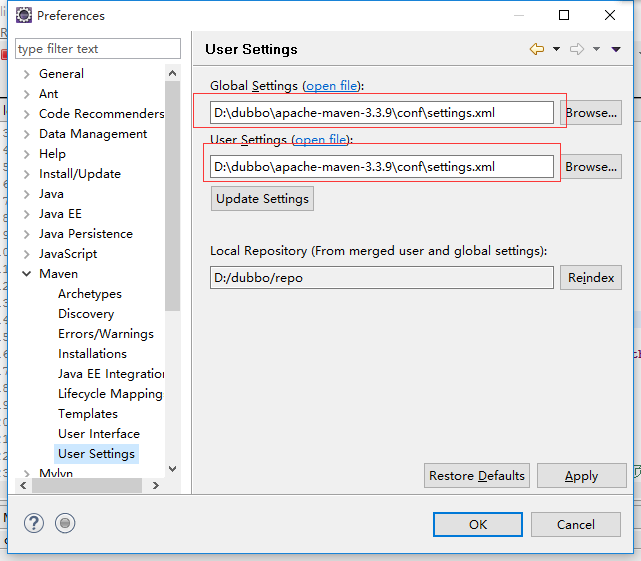Viewport: 641px width, 561px height.
Task: Collapse the Maven tree node
Action: point(26,274)
